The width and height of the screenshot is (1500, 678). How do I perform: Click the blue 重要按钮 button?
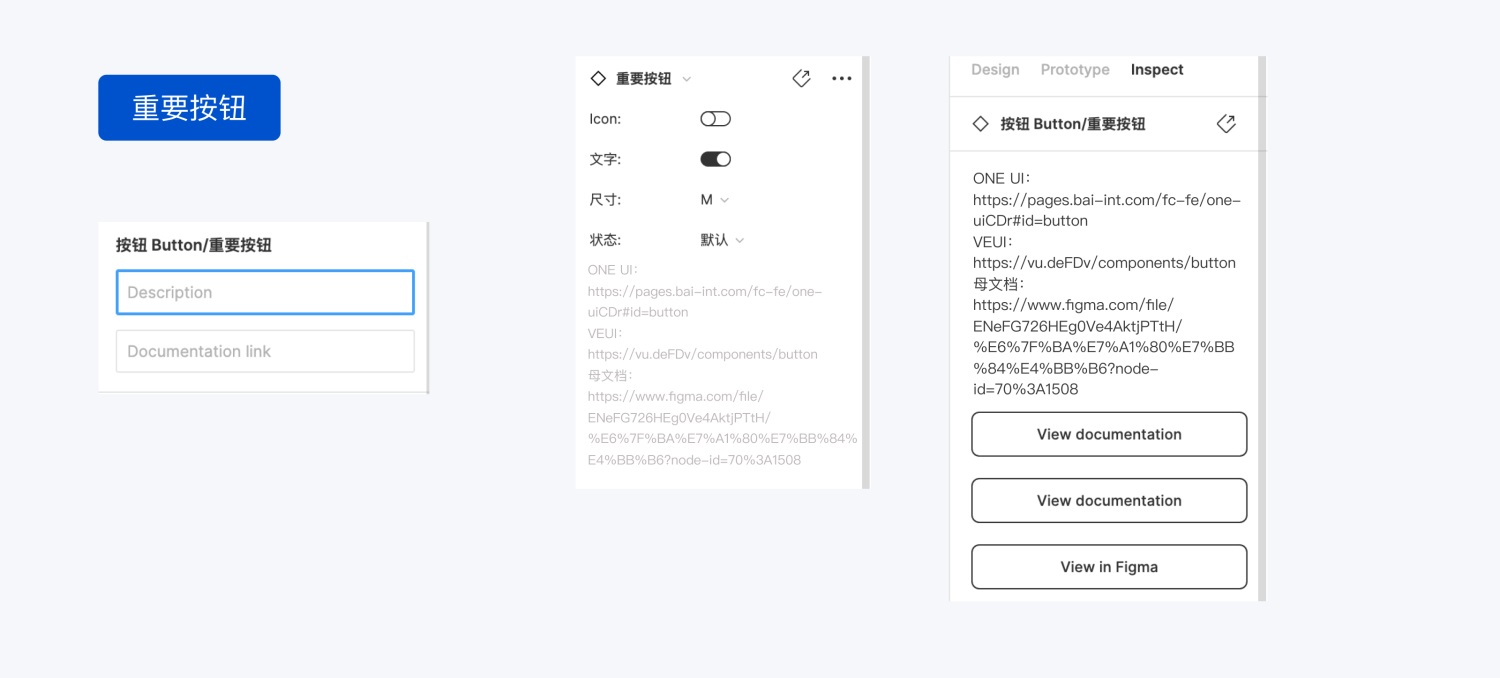coord(189,108)
